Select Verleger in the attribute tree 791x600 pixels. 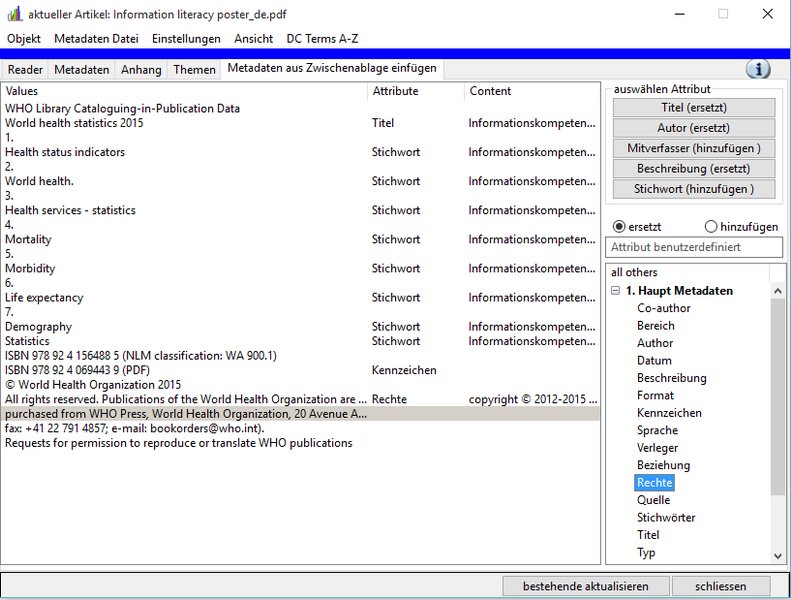point(657,448)
